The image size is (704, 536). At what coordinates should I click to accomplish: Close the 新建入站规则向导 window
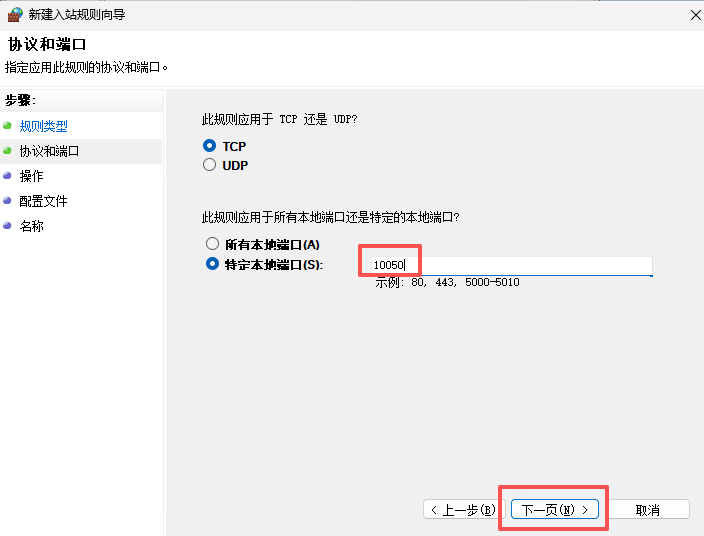point(695,15)
